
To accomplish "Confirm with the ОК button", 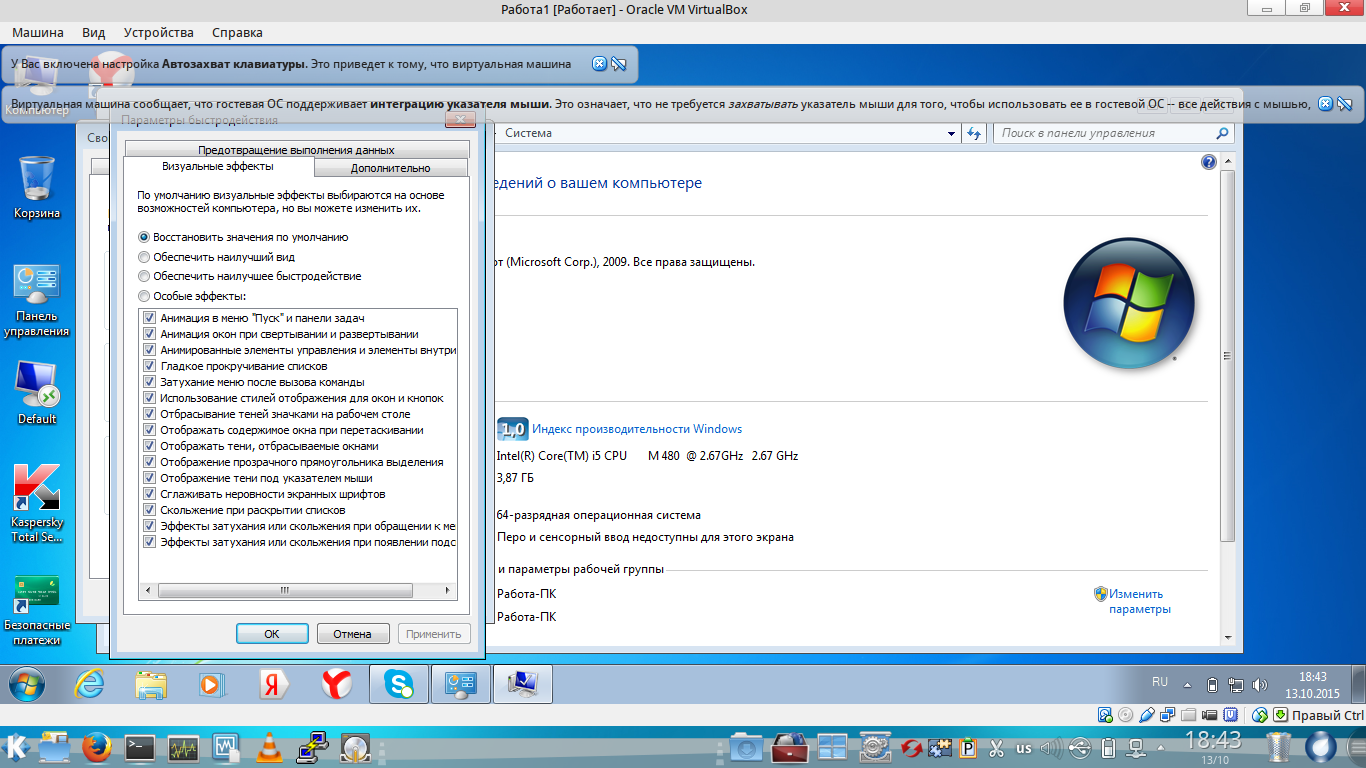I will (272, 633).
